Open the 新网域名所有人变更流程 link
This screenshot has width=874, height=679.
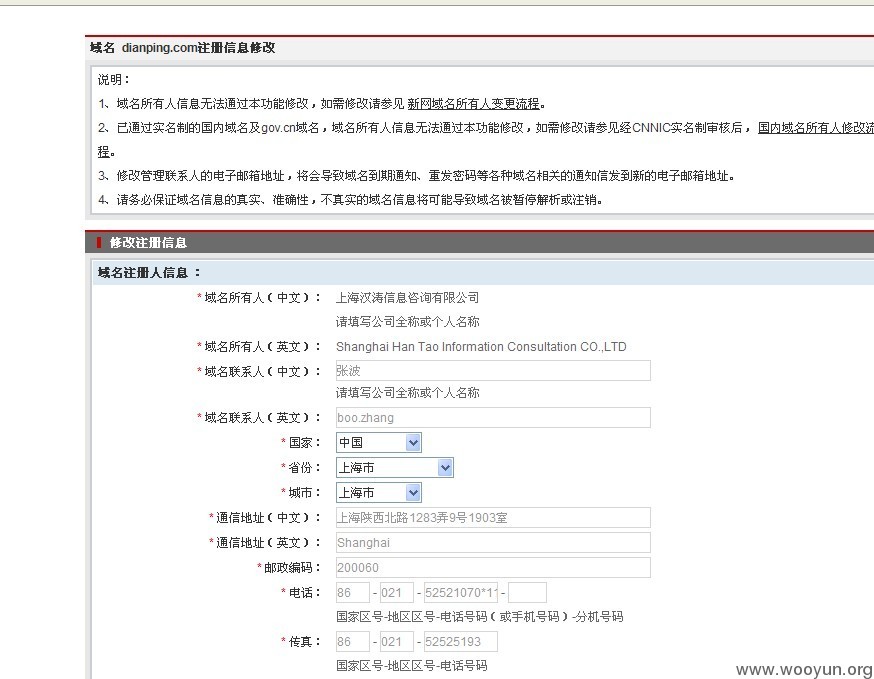click(x=473, y=104)
